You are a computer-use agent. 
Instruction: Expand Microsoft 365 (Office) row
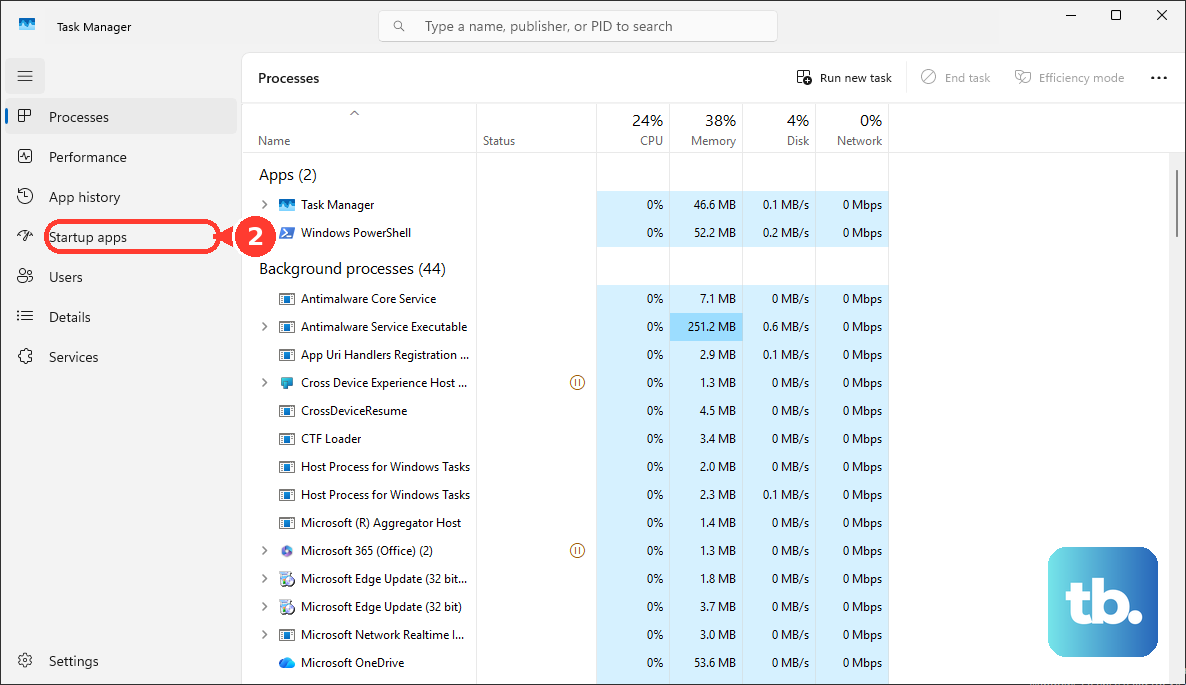pyautogui.click(x=264, y=550)
